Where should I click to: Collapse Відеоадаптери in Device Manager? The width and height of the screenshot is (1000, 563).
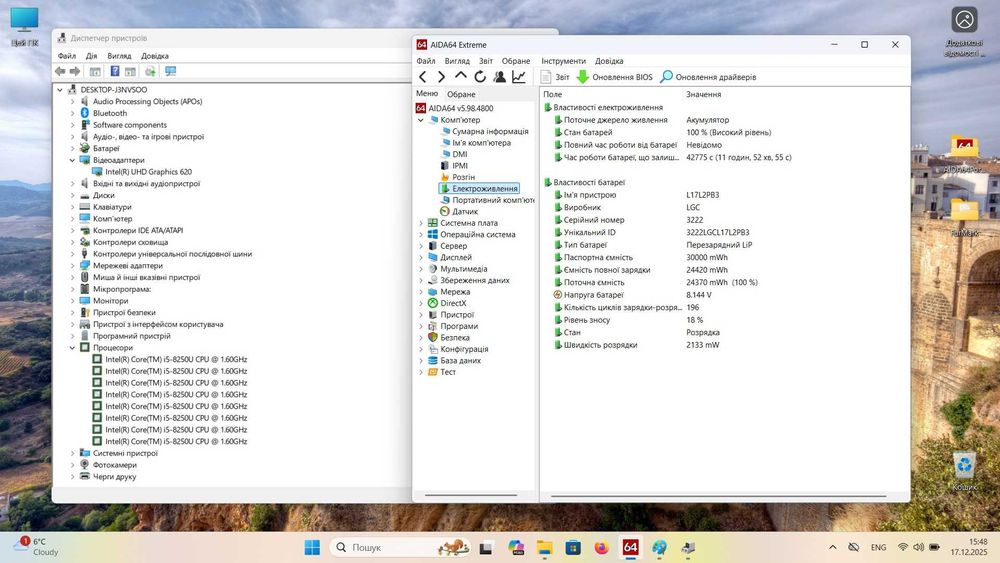pyautogui.click(x=72, y=160)
